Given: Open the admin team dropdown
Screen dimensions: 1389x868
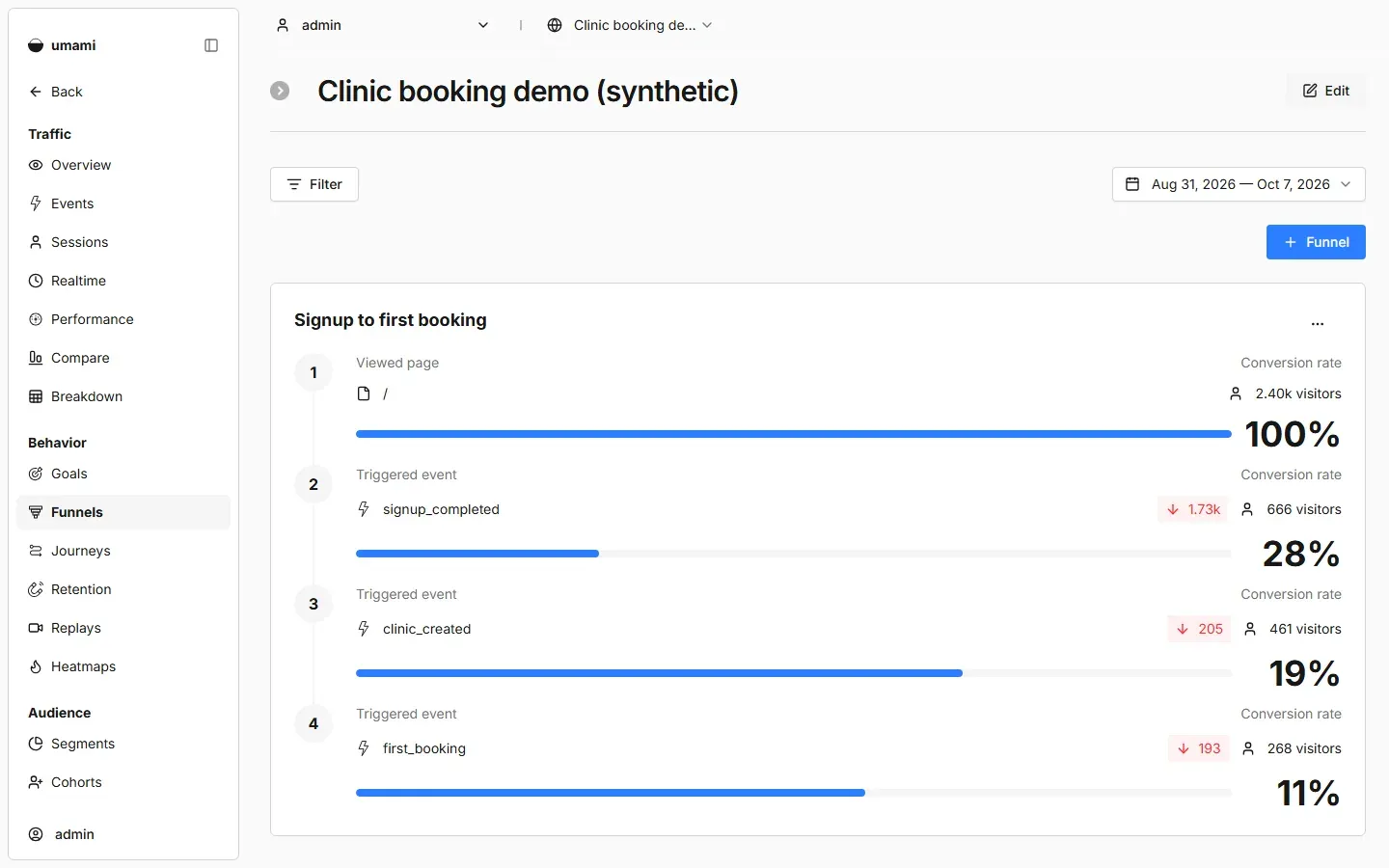Looking at the screenshot, I should coord(383,25).
